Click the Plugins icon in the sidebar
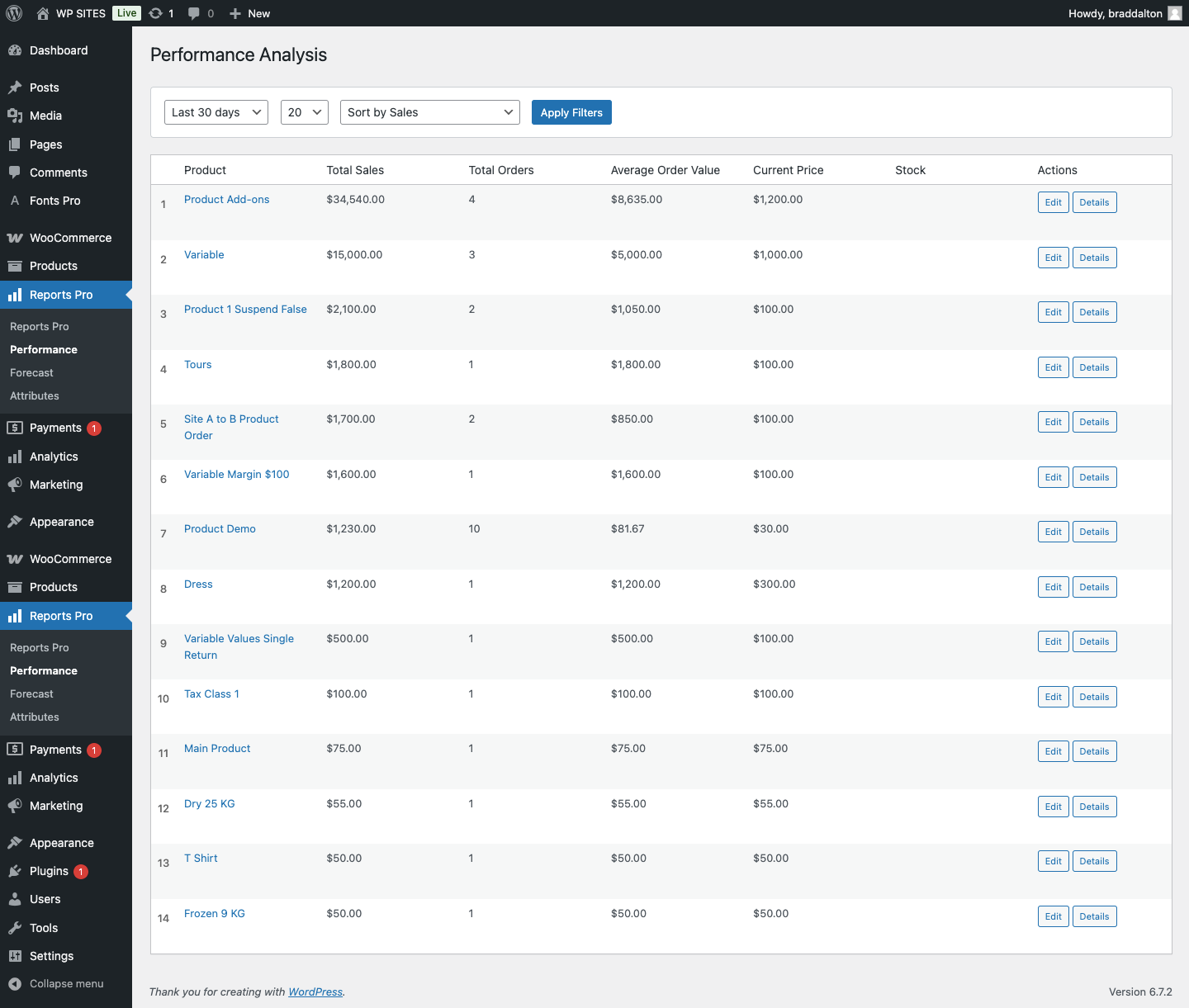 click(15, 871)
